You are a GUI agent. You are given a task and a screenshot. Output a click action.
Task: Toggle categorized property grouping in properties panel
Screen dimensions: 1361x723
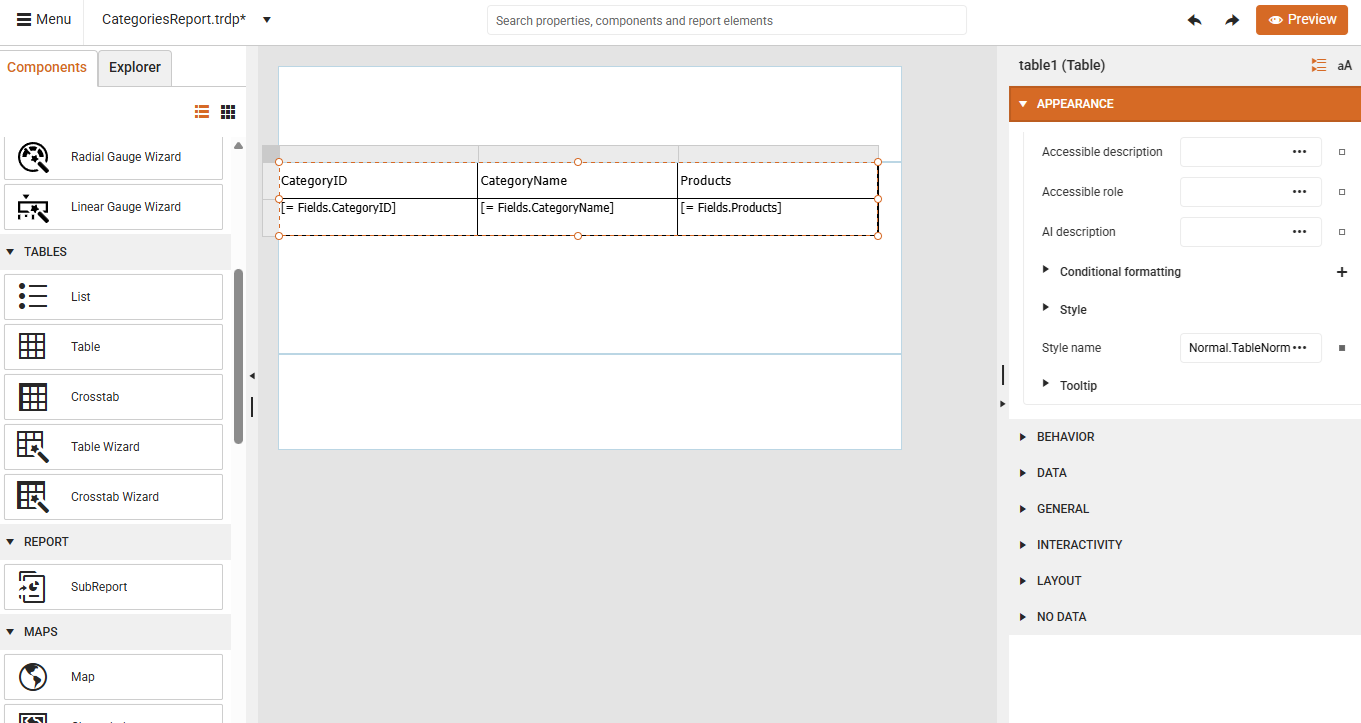[1318, 65]
